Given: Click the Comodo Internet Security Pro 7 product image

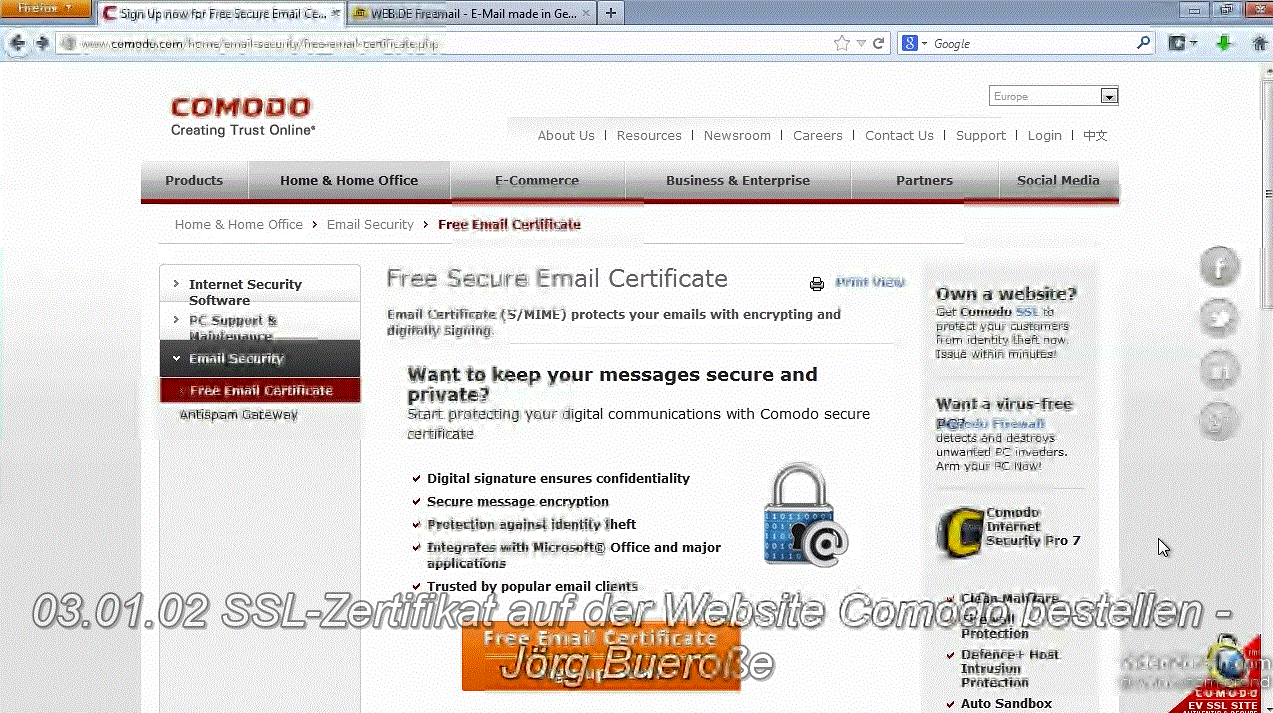Looking at the screenshot, I should click(958, 531).
